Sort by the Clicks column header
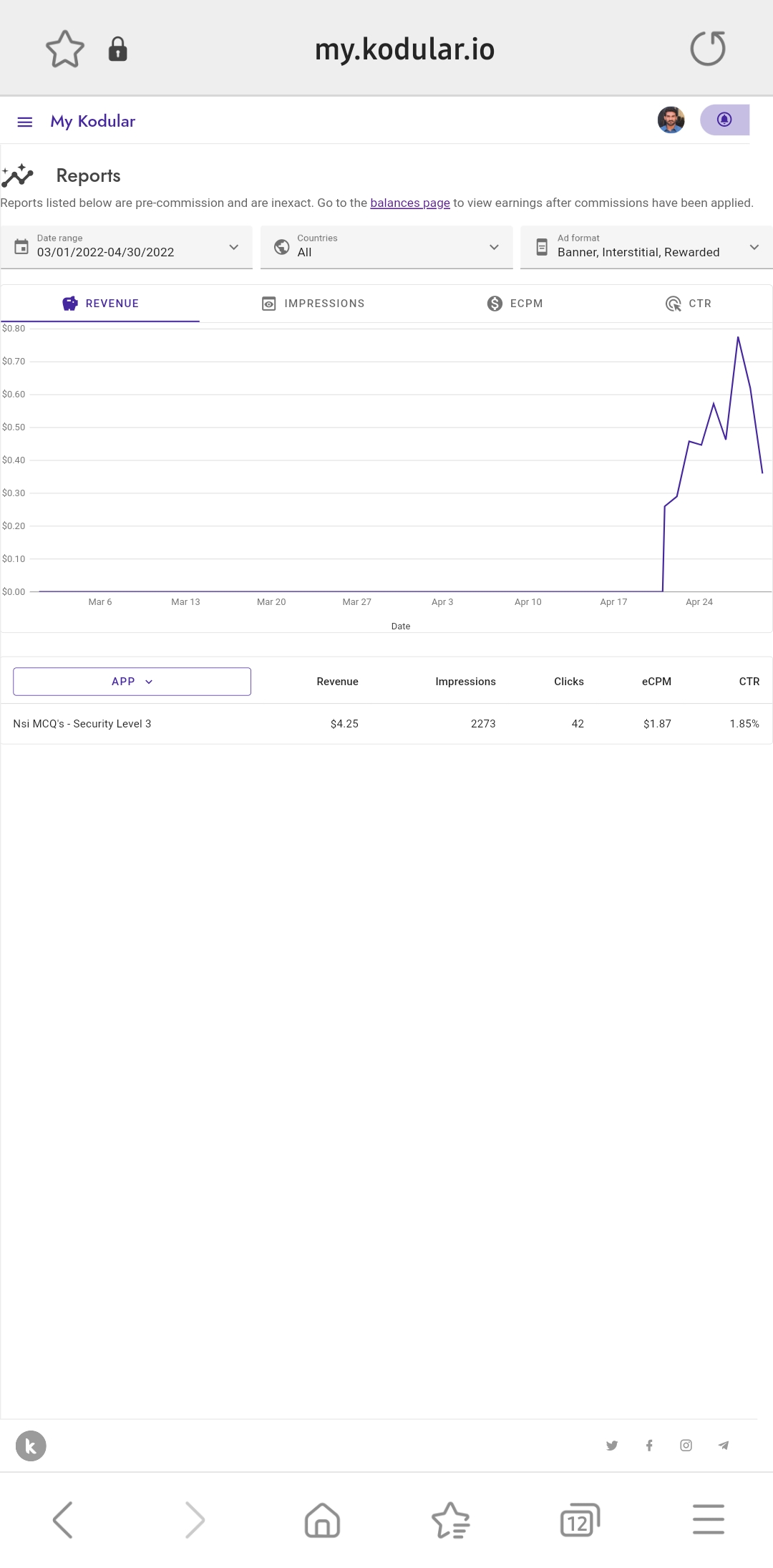 tap(569, 682)
